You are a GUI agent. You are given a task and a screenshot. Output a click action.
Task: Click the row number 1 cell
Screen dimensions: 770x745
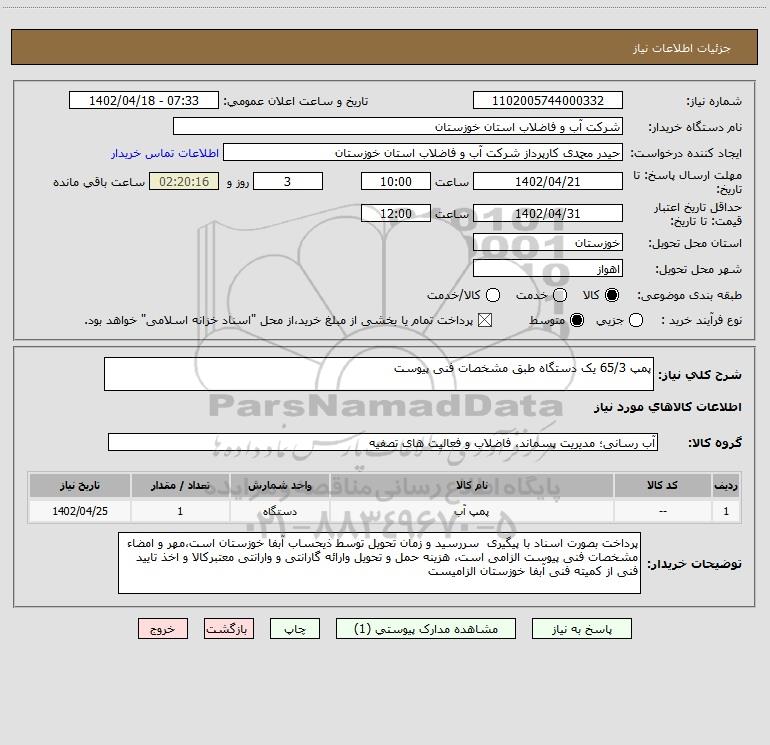[x=726, y=511]
